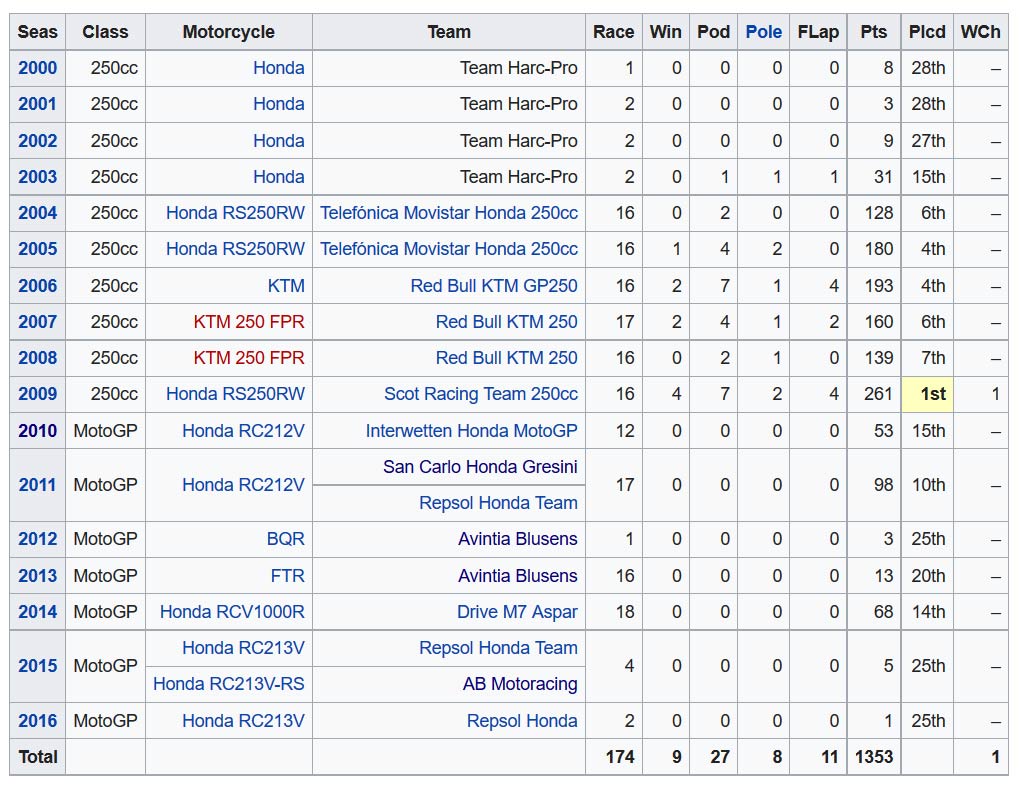Open Avintia Blusens link for 2013
This screenshot has height=786, width=1020.
click(x=518, y=576)
